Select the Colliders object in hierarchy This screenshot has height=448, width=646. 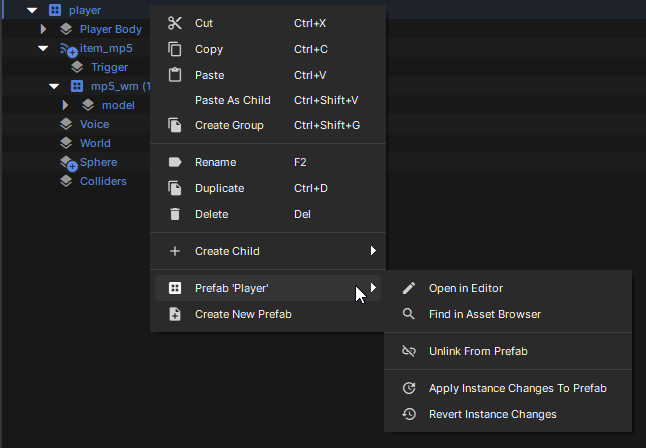102,181
